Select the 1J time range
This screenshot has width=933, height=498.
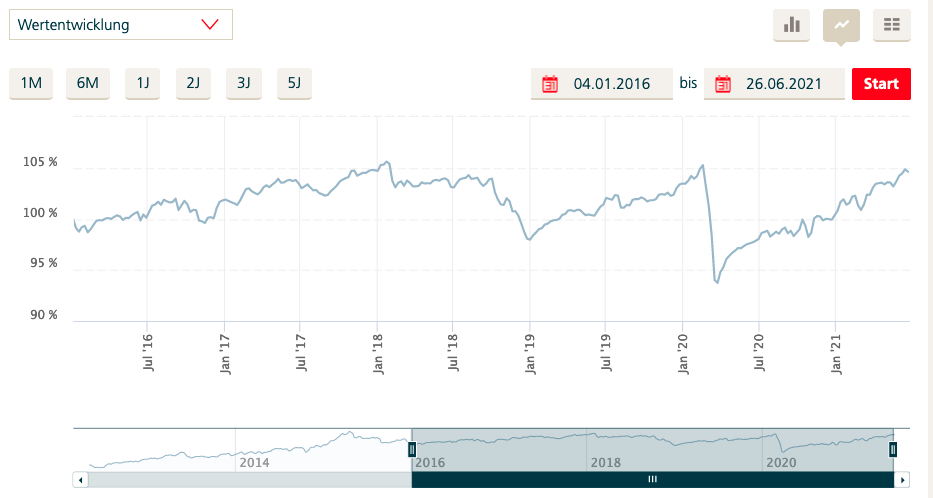142,83
